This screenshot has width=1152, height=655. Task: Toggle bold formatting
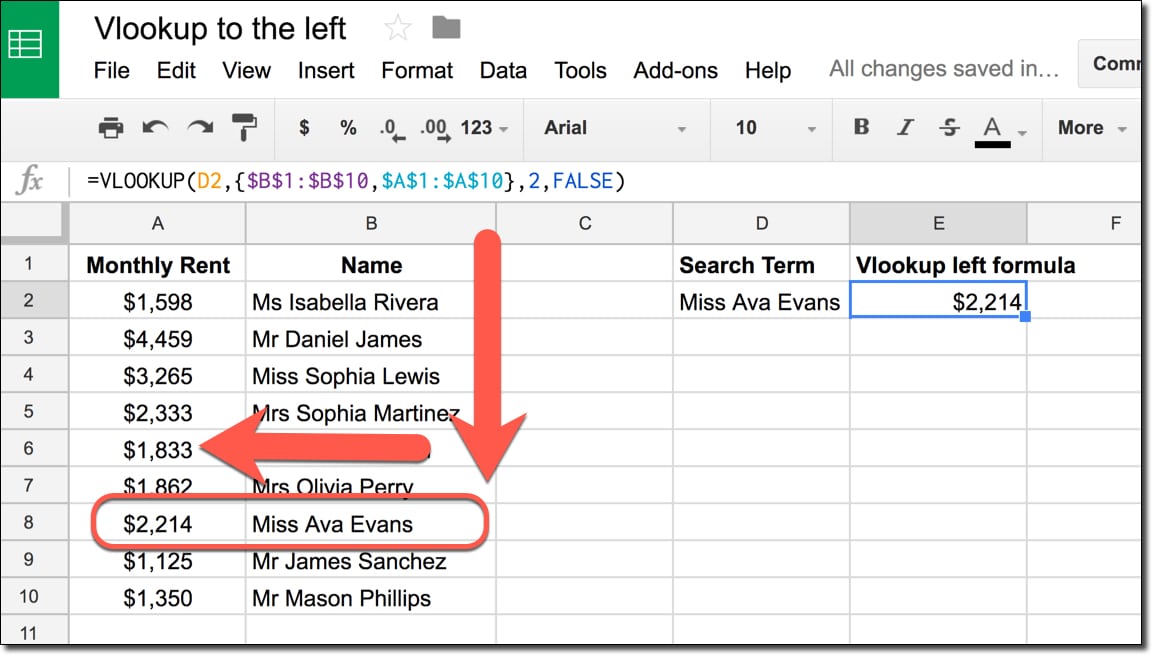(861, 128)
